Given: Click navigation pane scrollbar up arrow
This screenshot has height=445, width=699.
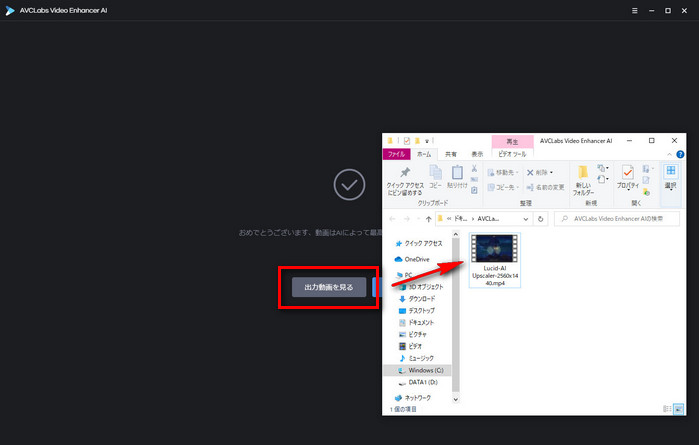Looking at the screenshot, I should click(455, 234).
